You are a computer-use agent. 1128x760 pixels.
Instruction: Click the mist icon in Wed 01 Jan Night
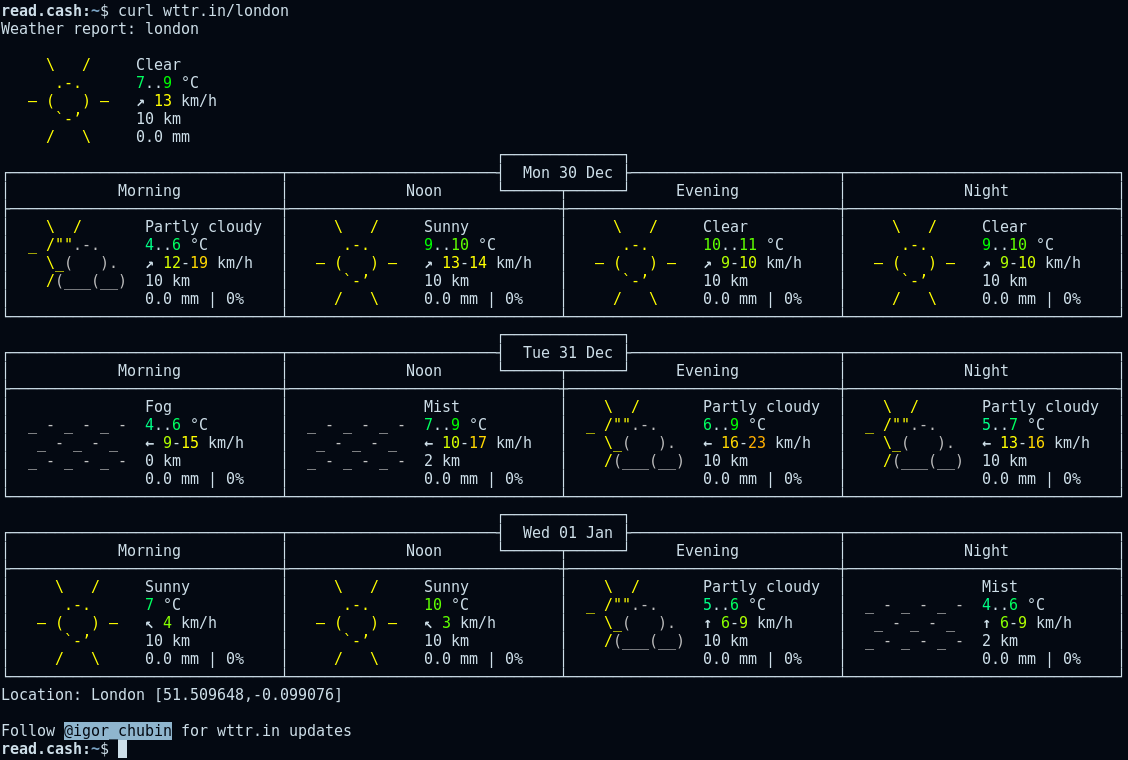click(x=914, y=623)
